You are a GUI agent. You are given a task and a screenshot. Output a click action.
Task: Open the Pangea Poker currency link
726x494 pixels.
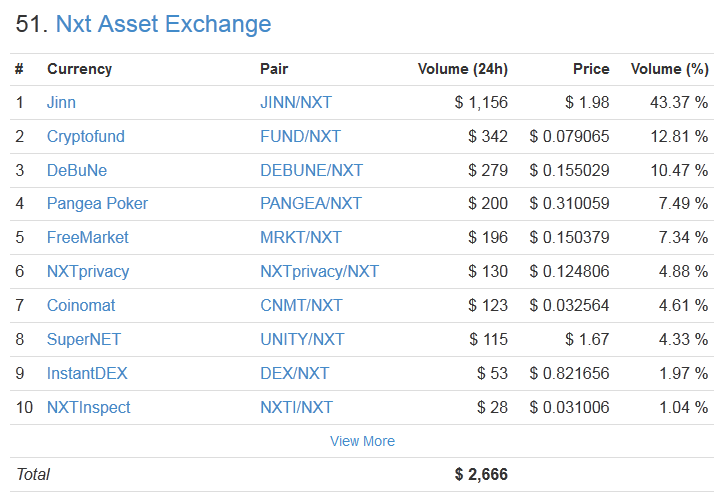(x=97, y=204)
